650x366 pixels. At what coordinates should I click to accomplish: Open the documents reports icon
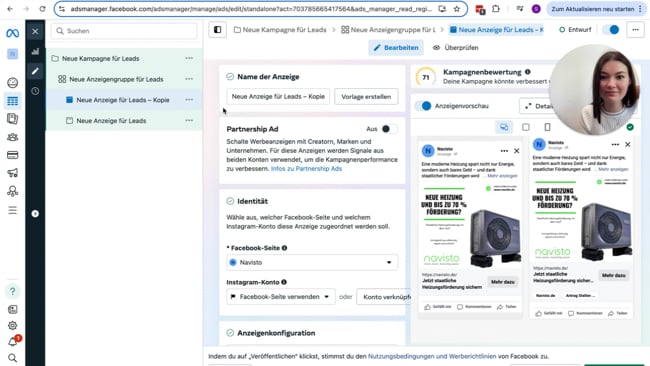click(12, 119)
